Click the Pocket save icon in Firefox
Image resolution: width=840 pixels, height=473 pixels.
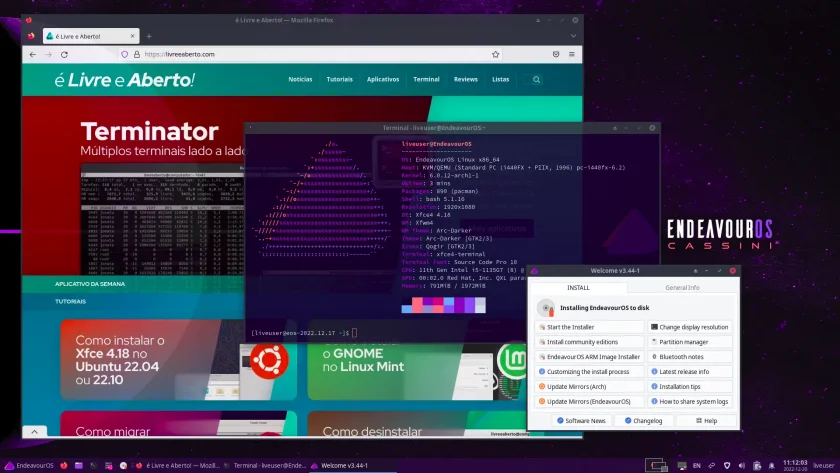click(556, 54)
